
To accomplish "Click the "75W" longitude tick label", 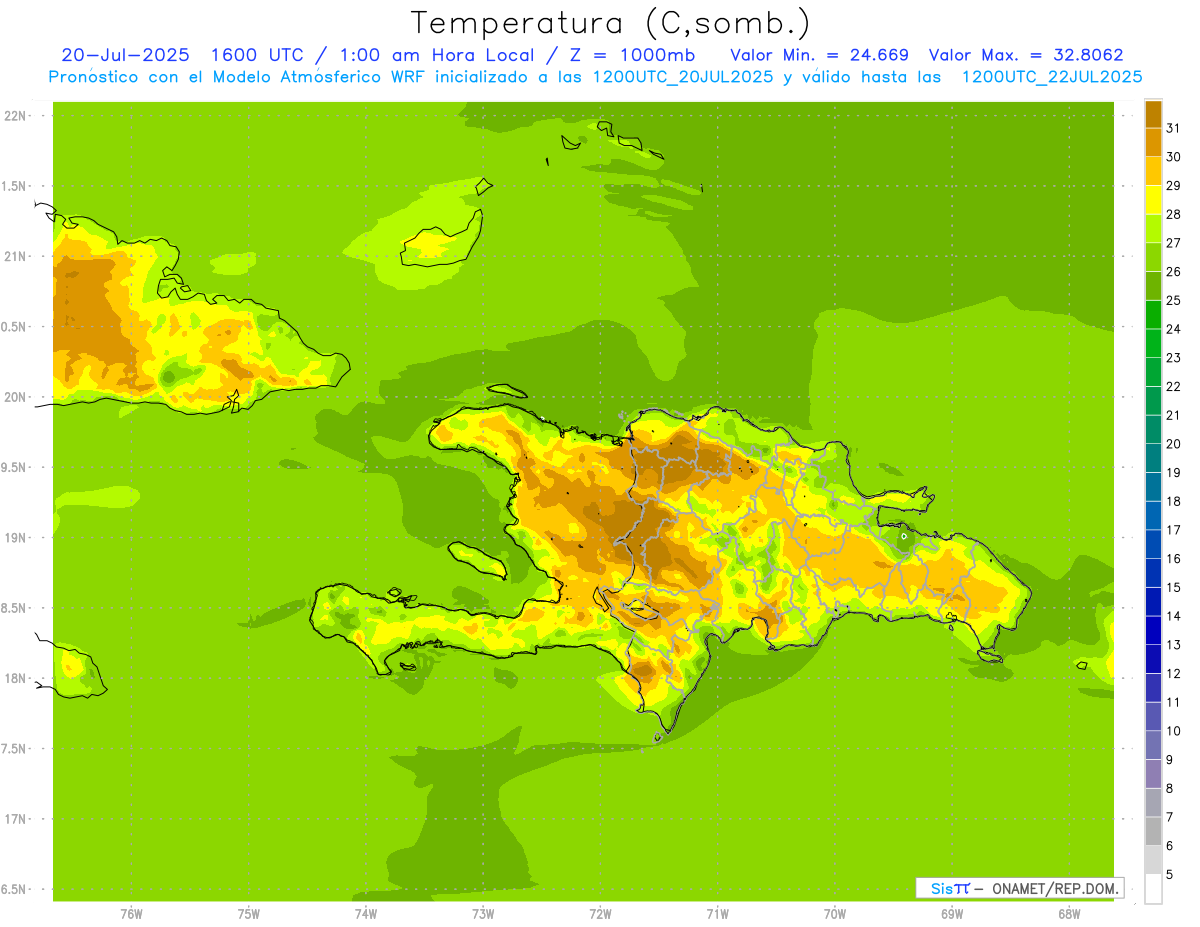I will pos(249,914).
